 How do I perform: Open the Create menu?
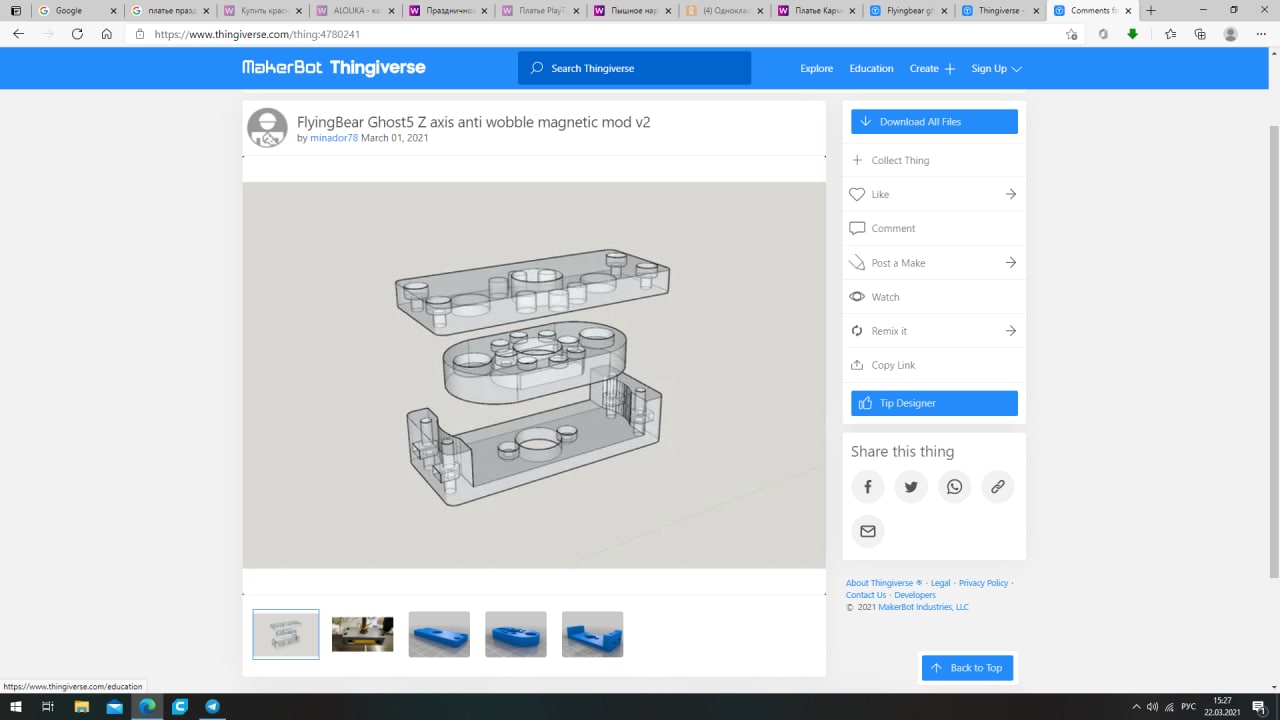click(x=932, y=69)
